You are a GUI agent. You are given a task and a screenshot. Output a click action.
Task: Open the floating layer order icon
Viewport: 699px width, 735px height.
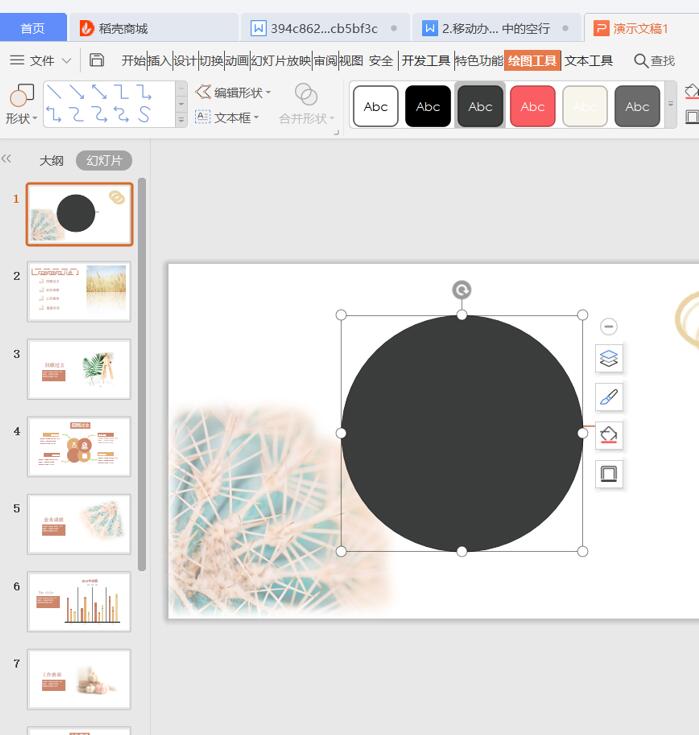tap(609, 359)
